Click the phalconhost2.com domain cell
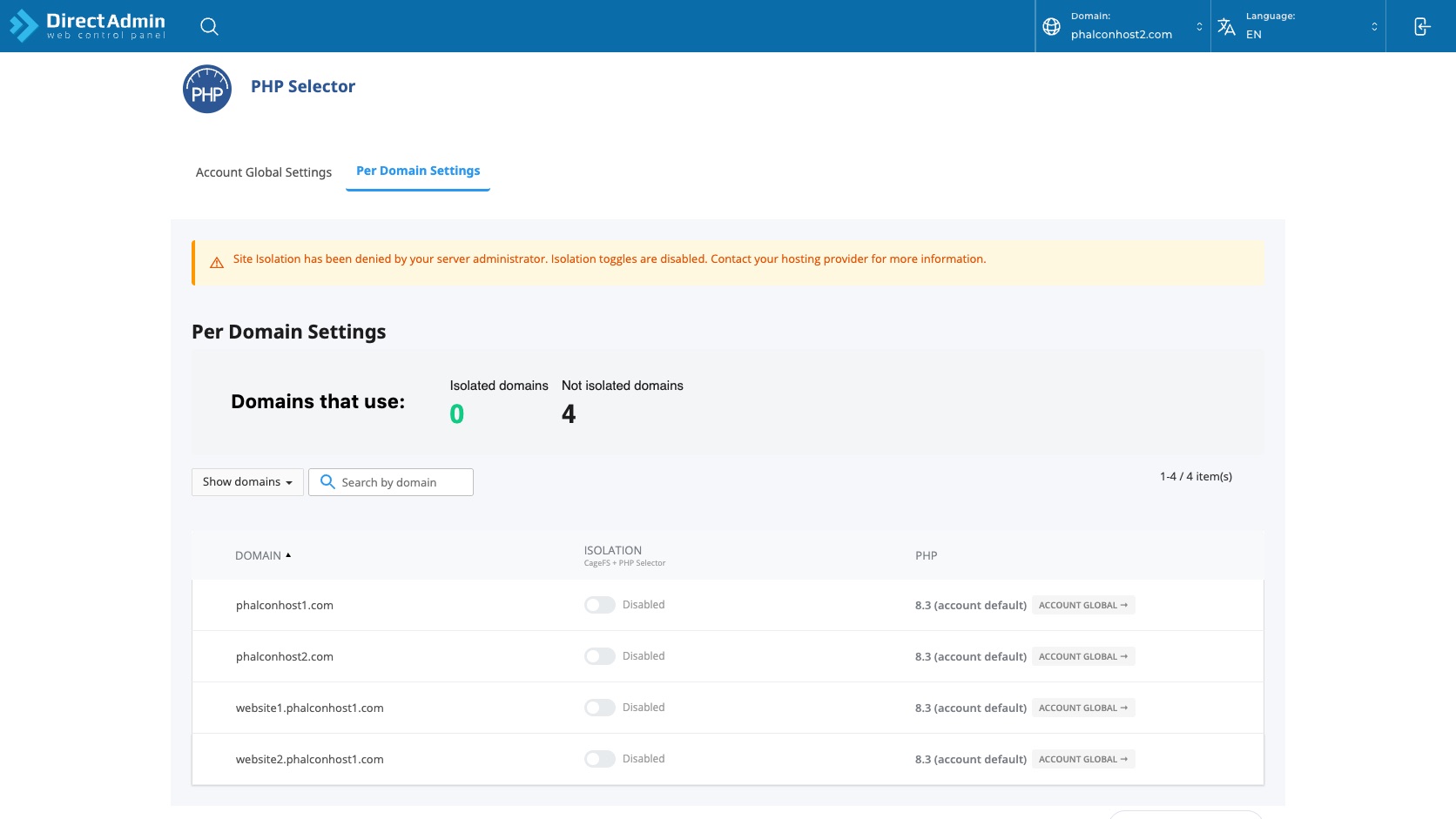Image resolution: width=1456 pixels, height=819 pixels. pyautogui.click(x=285, y=656)
